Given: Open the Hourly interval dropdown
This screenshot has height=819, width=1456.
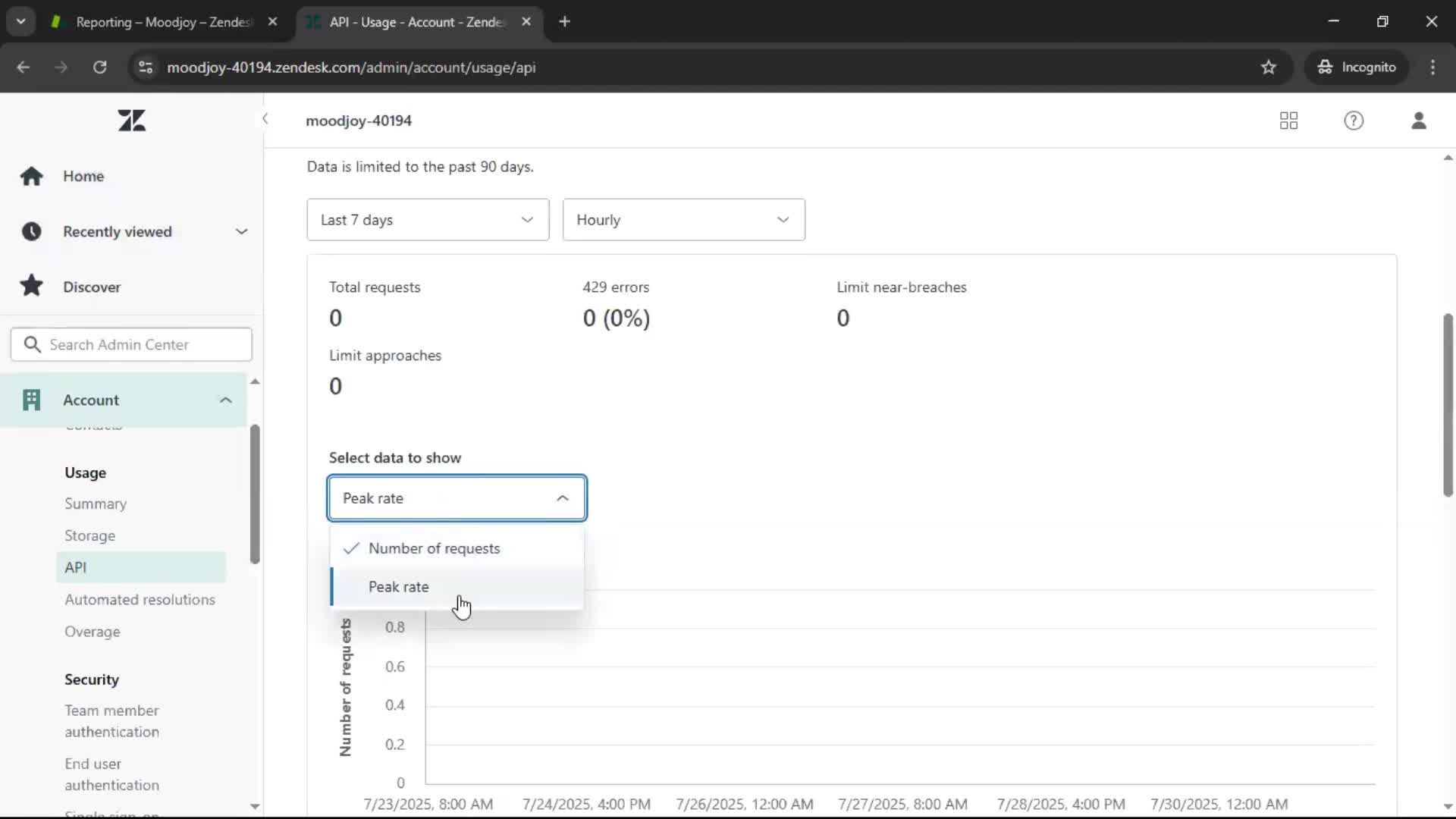Looking at the screenshot, I should tap(683, 220).
